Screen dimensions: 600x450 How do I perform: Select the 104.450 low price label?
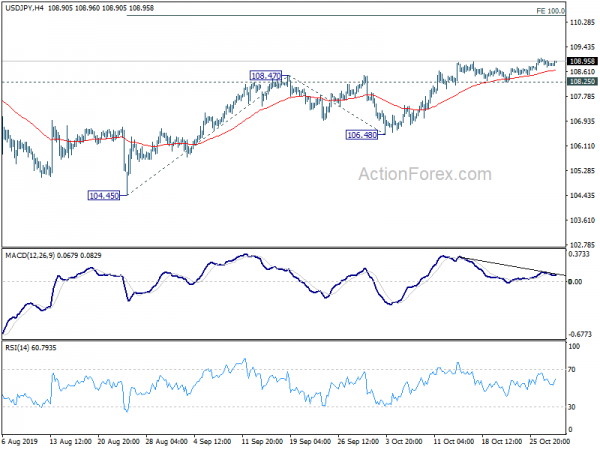pyautogui.click(x=104, y=196)
